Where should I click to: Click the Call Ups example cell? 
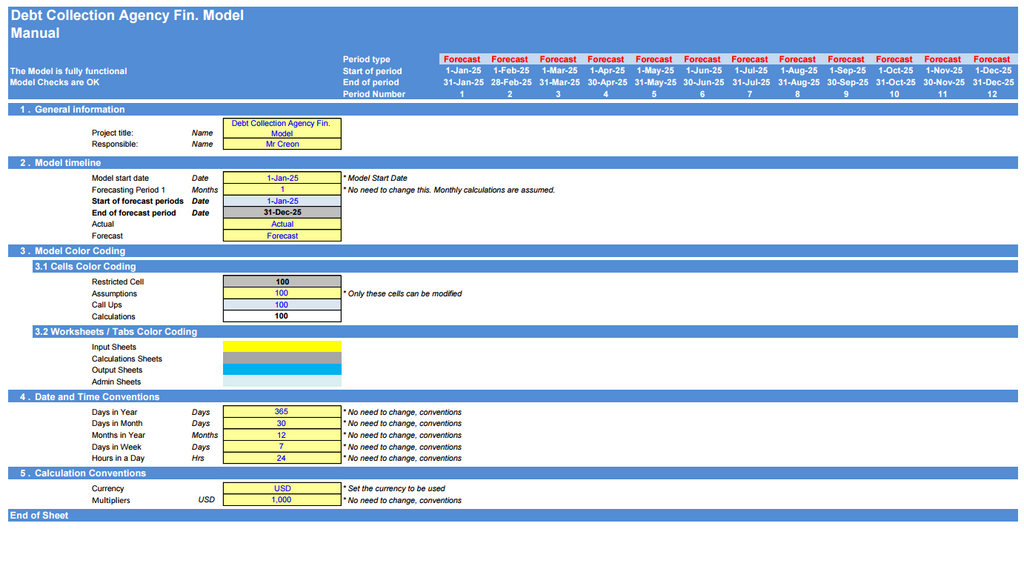[x=282, y=305]
